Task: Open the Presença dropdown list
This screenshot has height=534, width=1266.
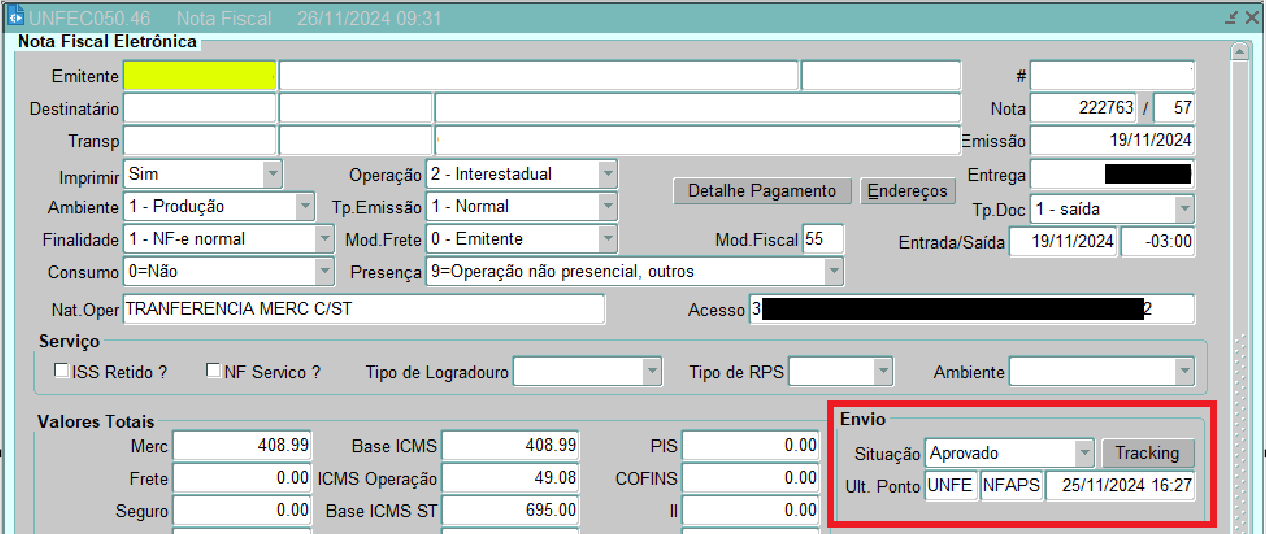Action: click(x=833, y=271)
